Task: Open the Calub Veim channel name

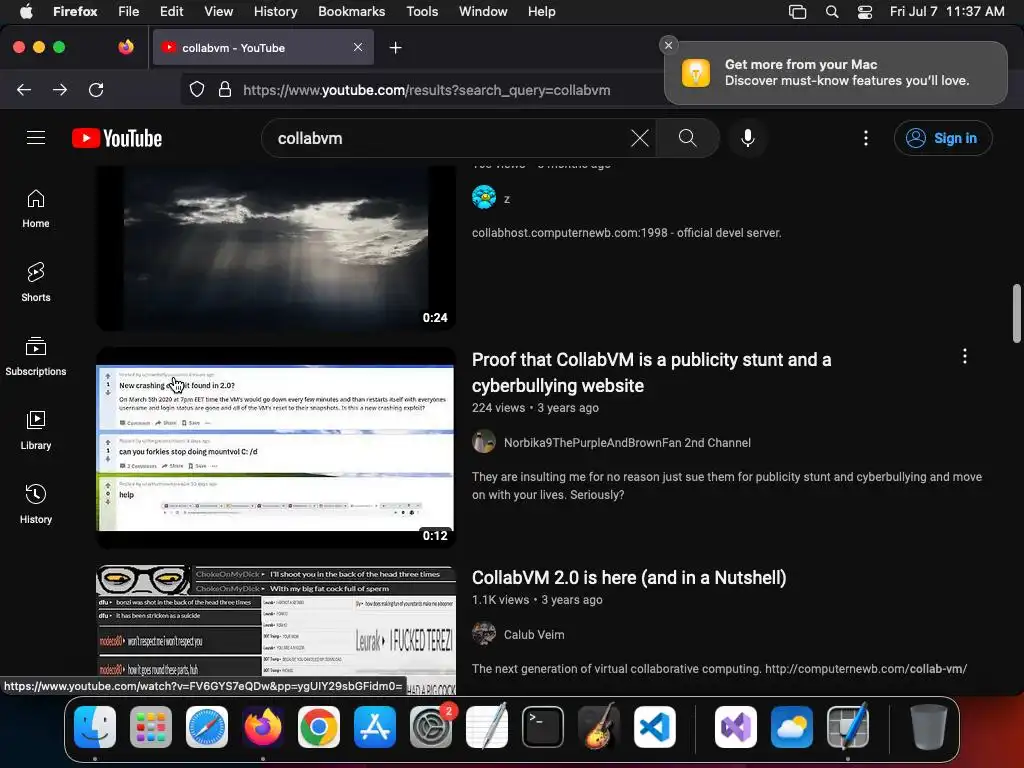Action: click(x=534, y=634)
